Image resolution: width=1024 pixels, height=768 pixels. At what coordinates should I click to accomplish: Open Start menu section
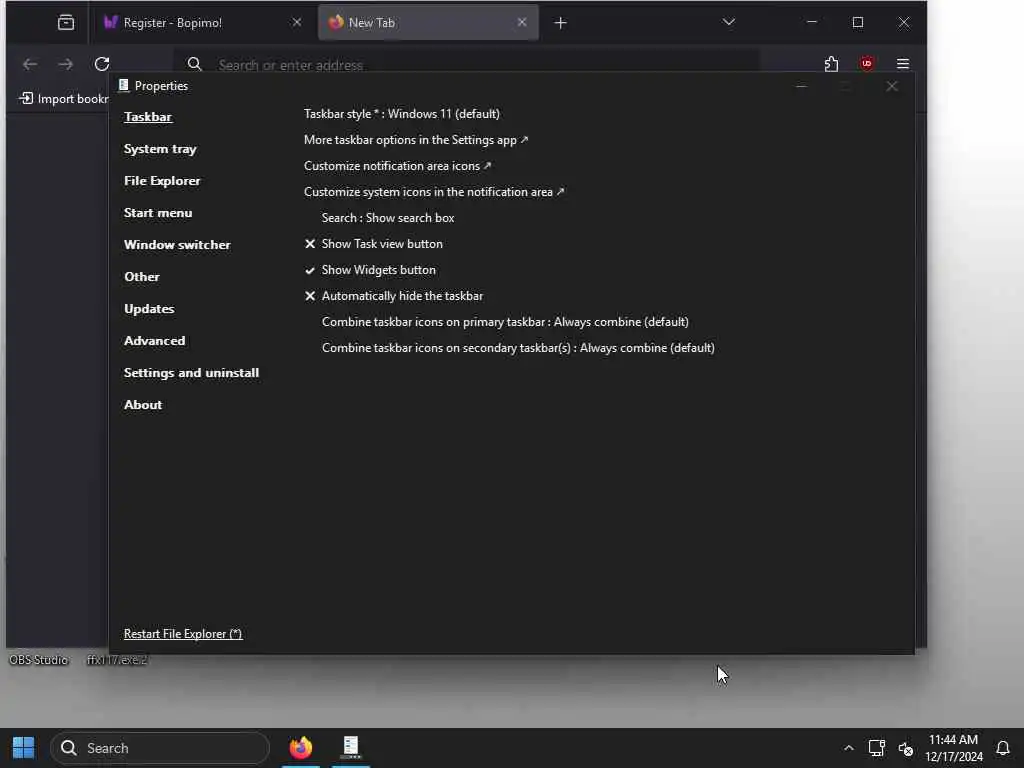158,213
